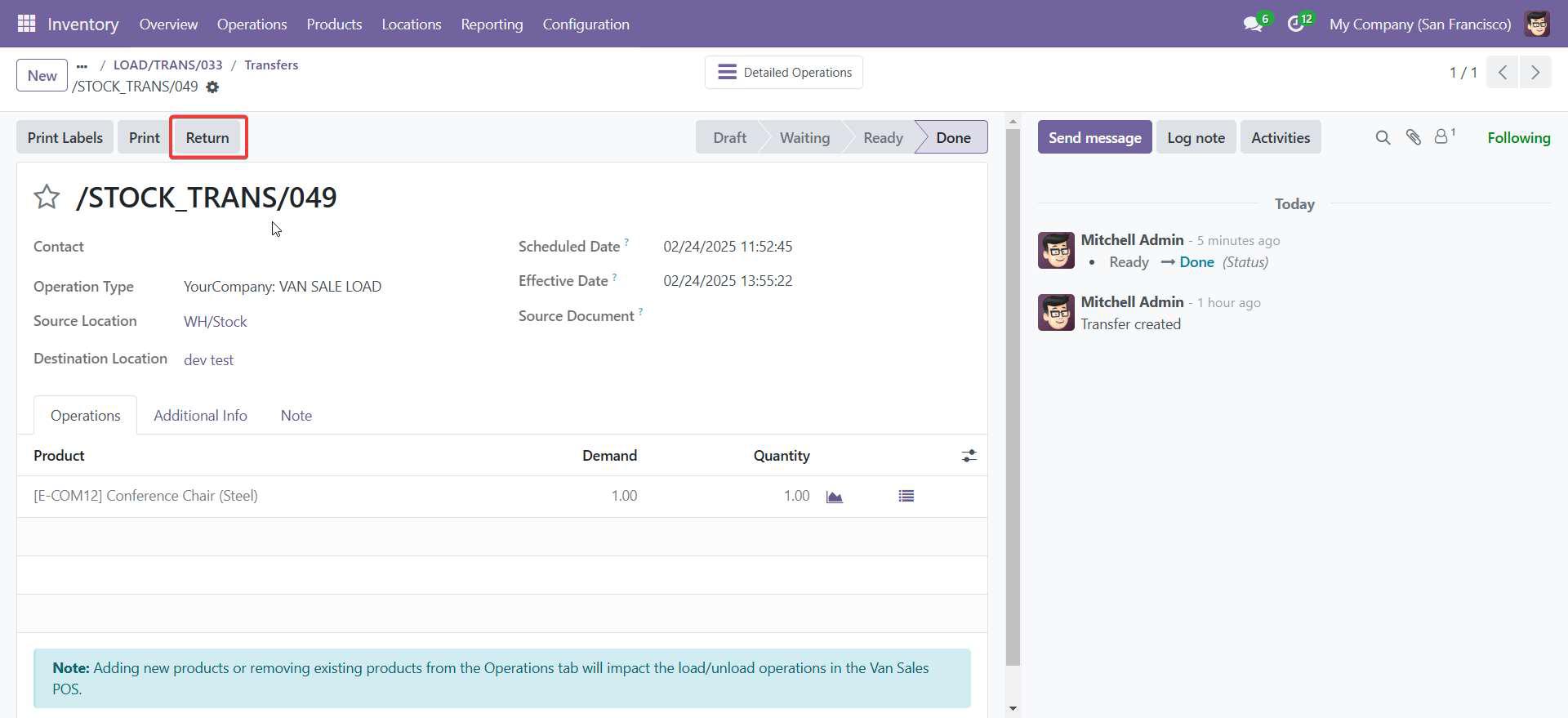Image resolution: width=1568 pixels, height=718 pixels.
Task: Expand the breadcrumb ellipsis menu
Action: click(82, 65)
